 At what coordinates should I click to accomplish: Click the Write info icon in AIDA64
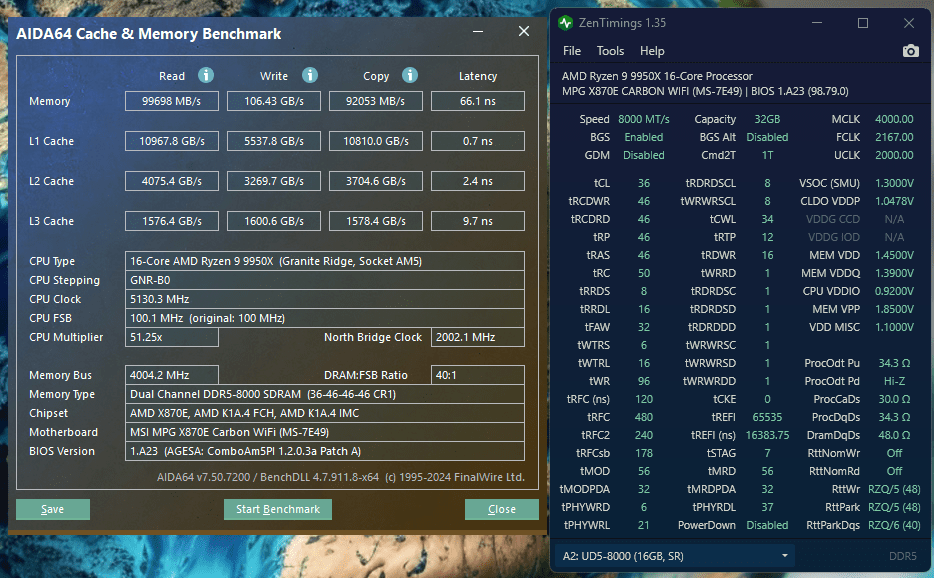click(309, 75)
